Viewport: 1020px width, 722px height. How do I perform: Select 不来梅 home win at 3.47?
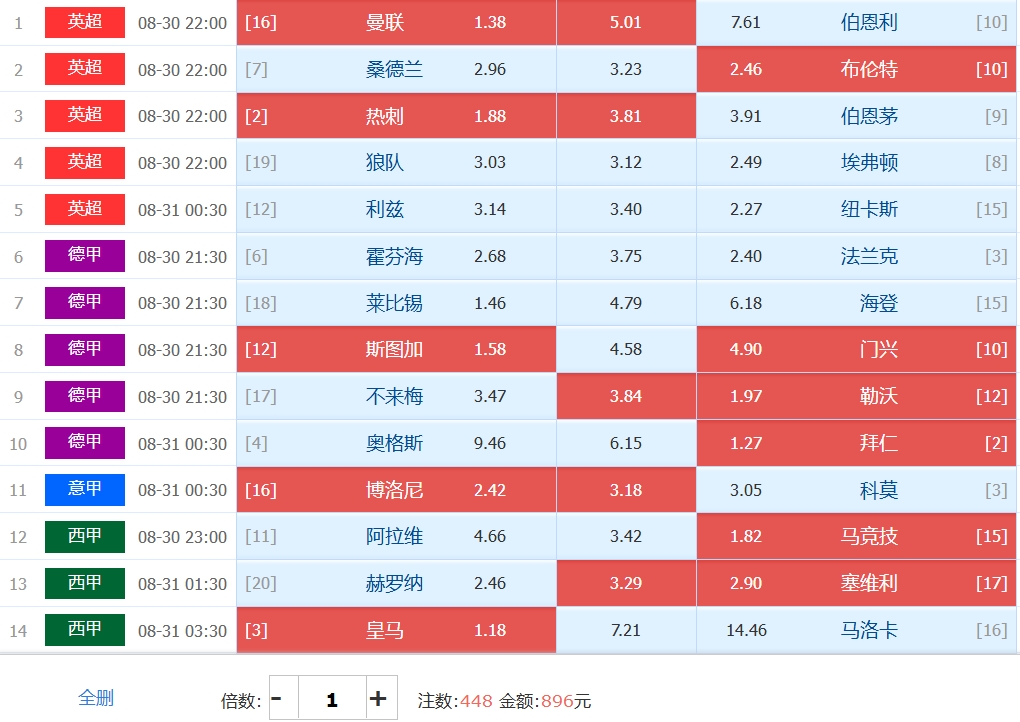coord(396,396)
